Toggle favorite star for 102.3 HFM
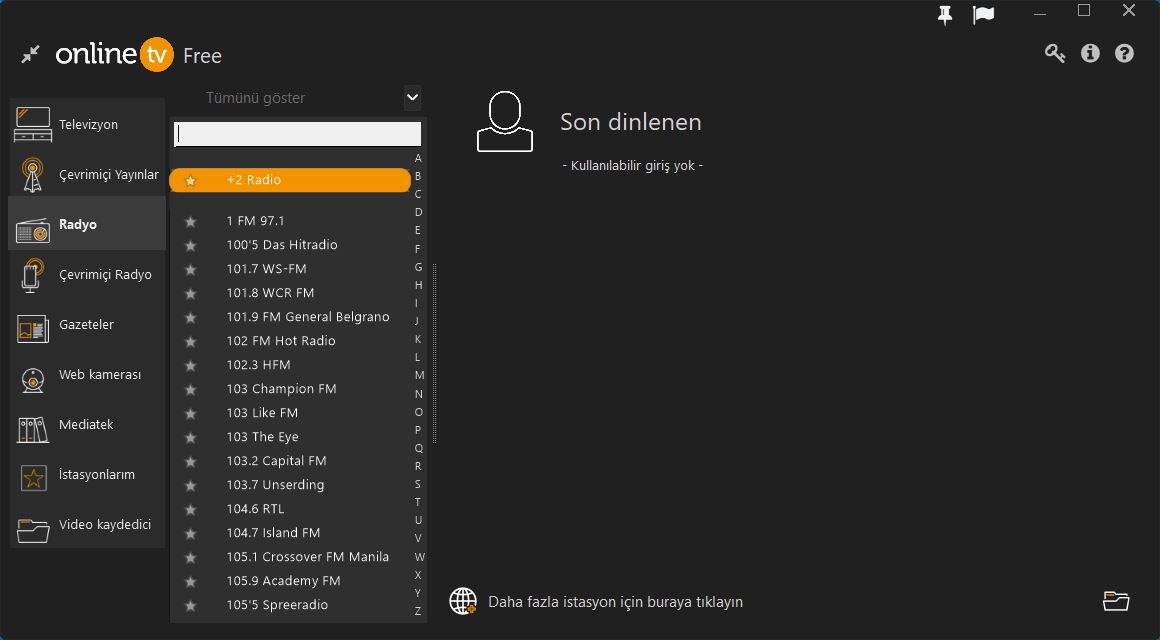This screenshot has width=1160, height=640. click(191, 366)
